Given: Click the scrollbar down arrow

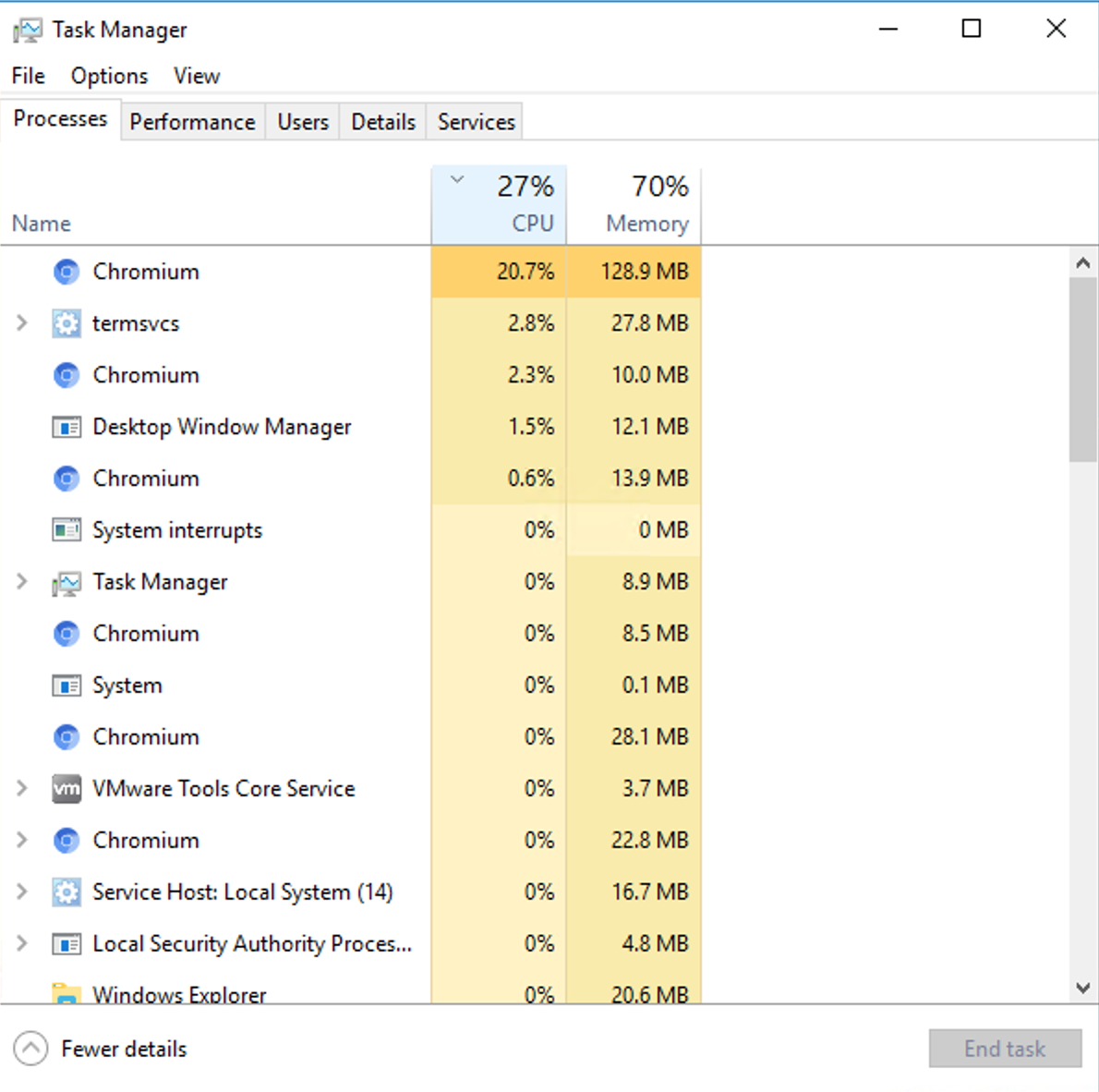Looking at the screenshot, I should pos(1083,988).
